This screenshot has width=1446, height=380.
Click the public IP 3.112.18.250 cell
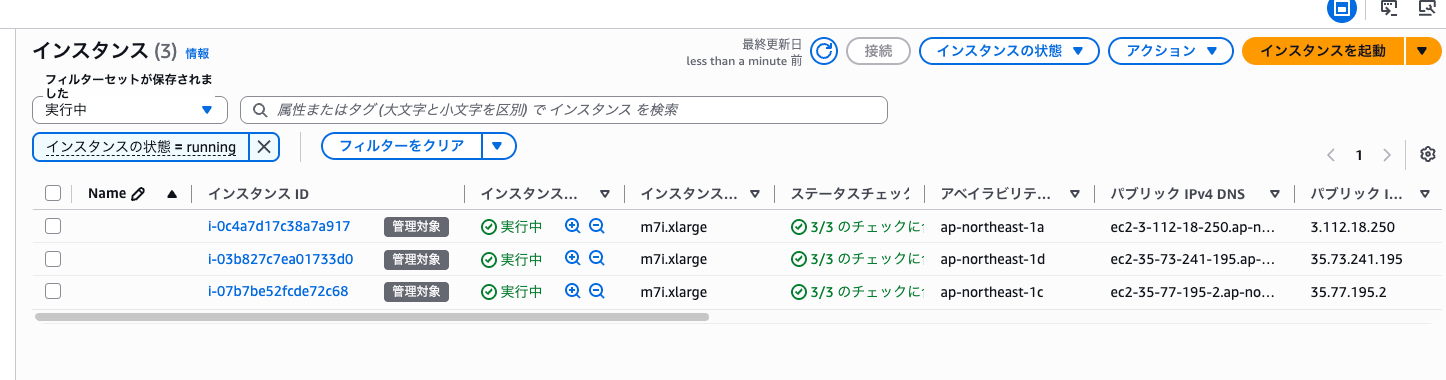1352,227
